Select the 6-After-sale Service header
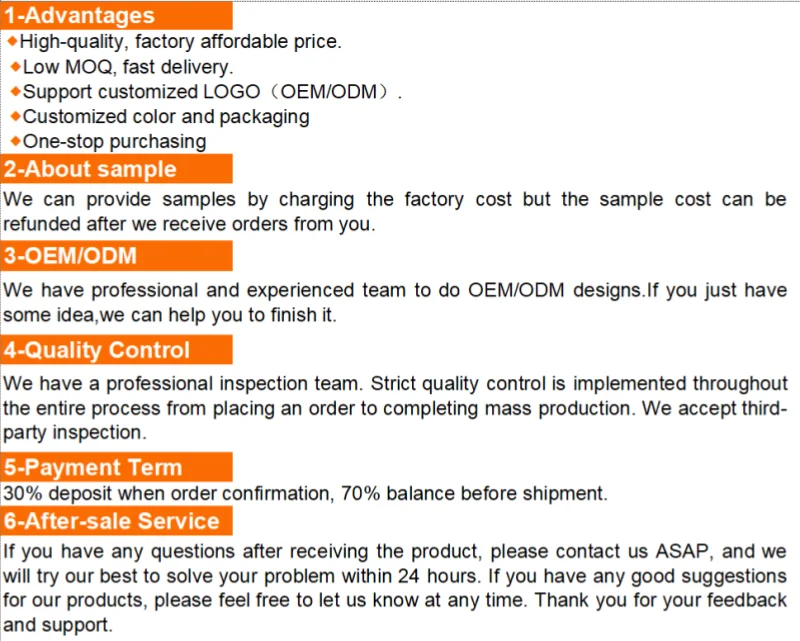This screenshot has height=641, width=800. [117, 521]
